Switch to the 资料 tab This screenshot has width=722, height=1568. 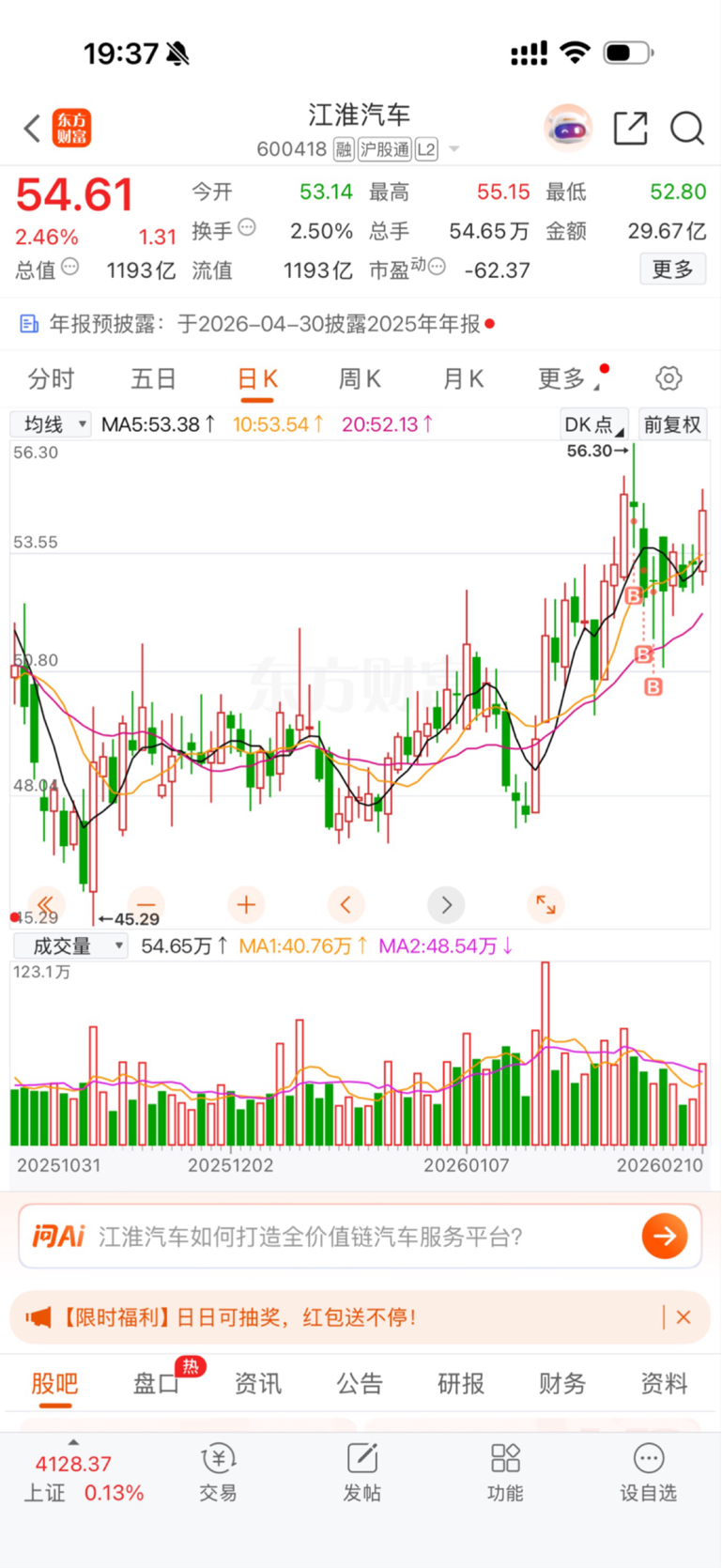664,1383
